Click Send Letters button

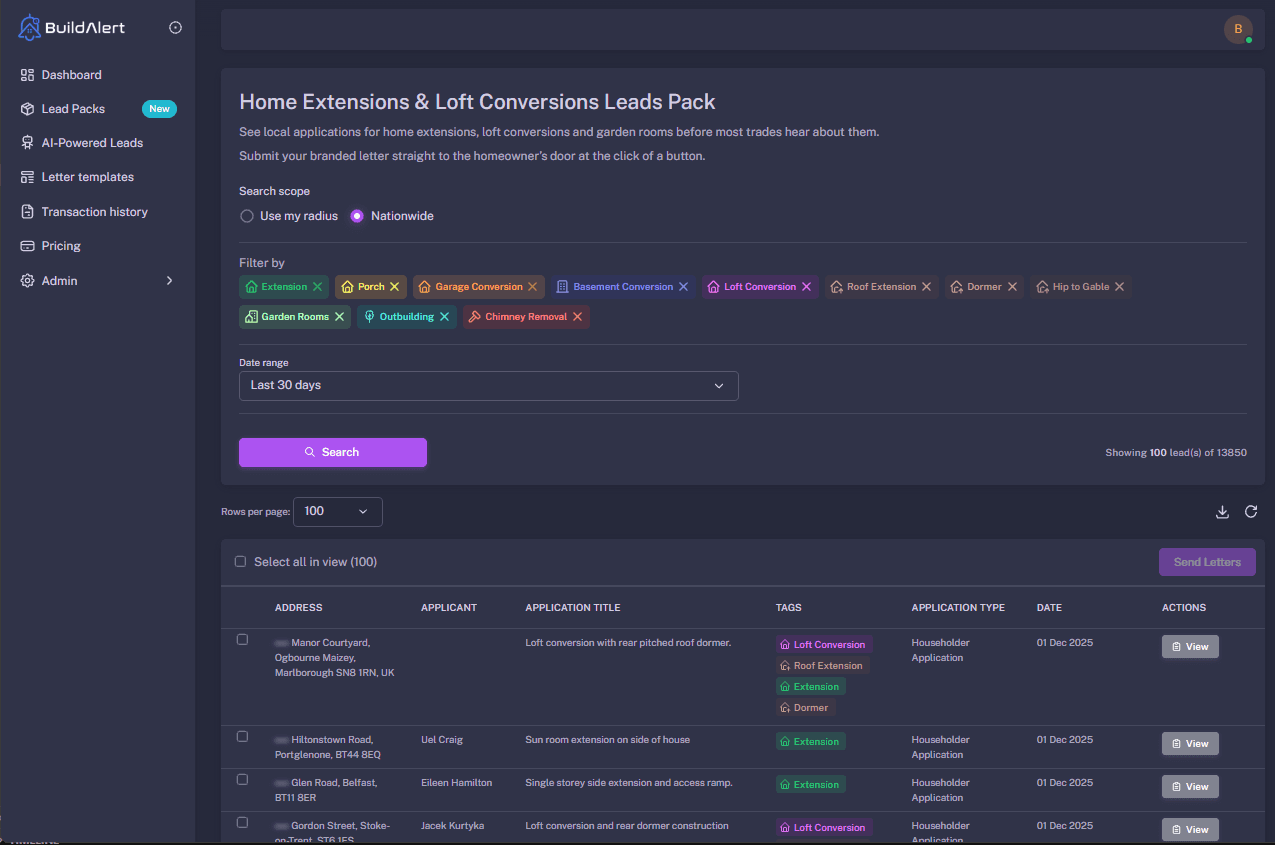[x=1206, y=561]
